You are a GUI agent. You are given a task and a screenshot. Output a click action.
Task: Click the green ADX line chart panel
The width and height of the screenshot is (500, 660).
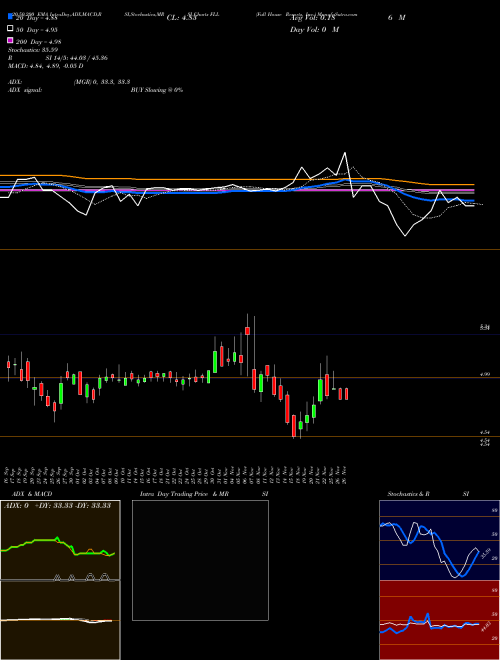[x=60, y=540]
